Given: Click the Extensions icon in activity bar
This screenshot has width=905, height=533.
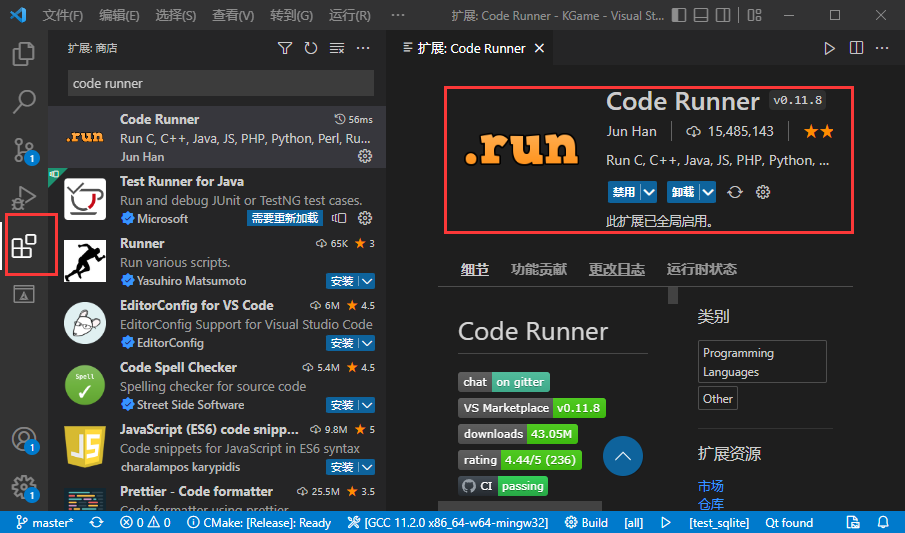Looking at the screenshot, I should (23, 246).
